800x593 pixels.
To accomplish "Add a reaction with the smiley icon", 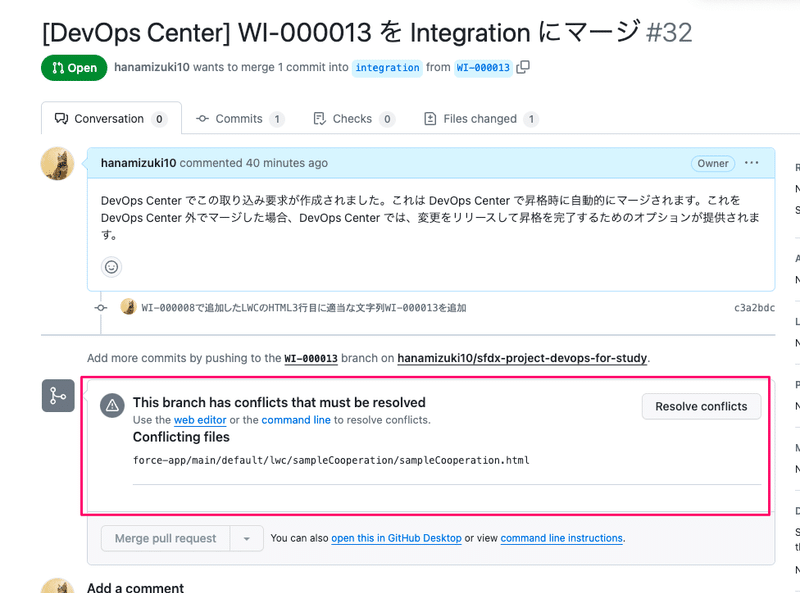I will point(111,267).
